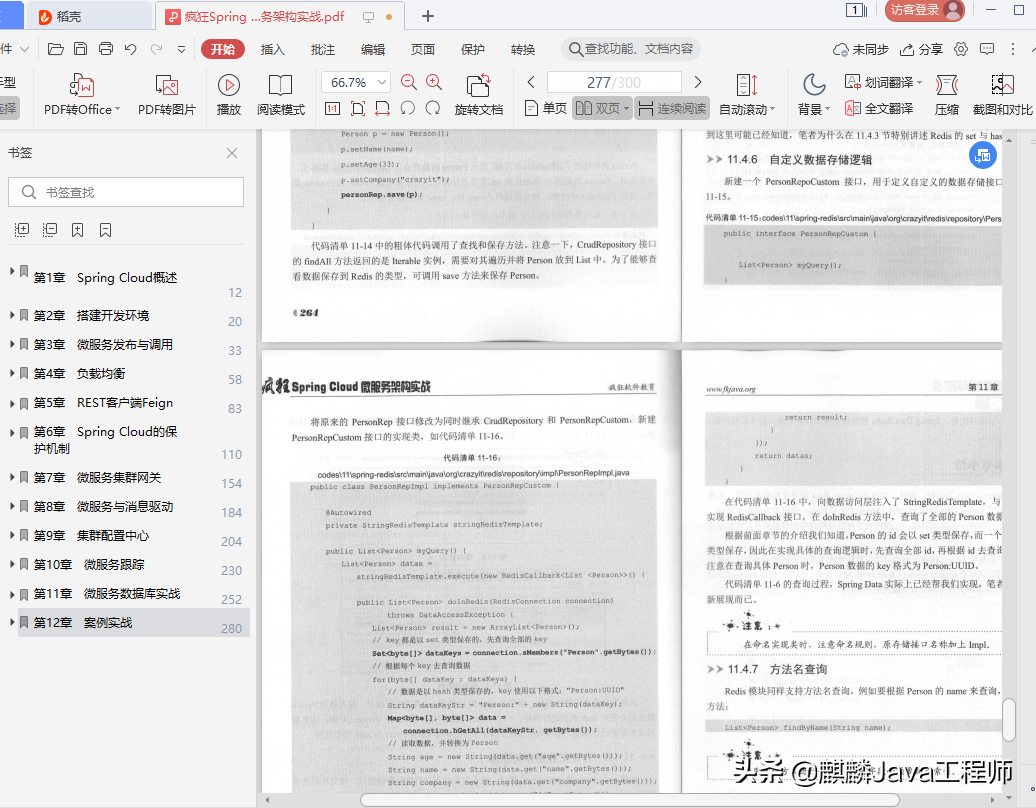Image resolution: width=1036 pixels, height=808 pixels.
Task: Expand 第12章 案例实战 bookmark
Action: click(x=11, y=622)
